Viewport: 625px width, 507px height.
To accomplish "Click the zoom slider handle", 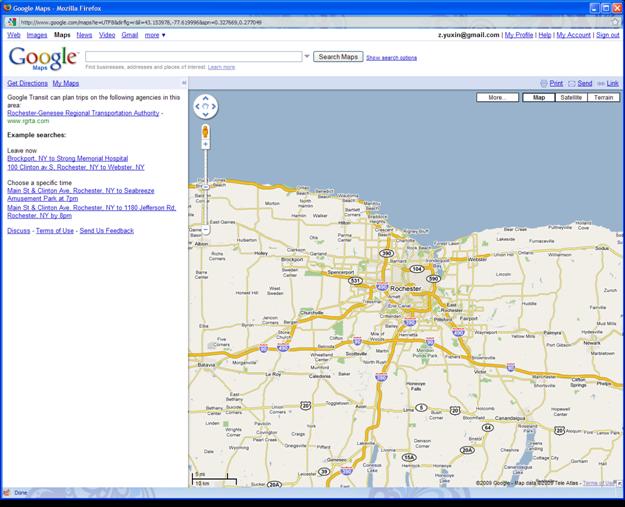I will pos(206,187).
